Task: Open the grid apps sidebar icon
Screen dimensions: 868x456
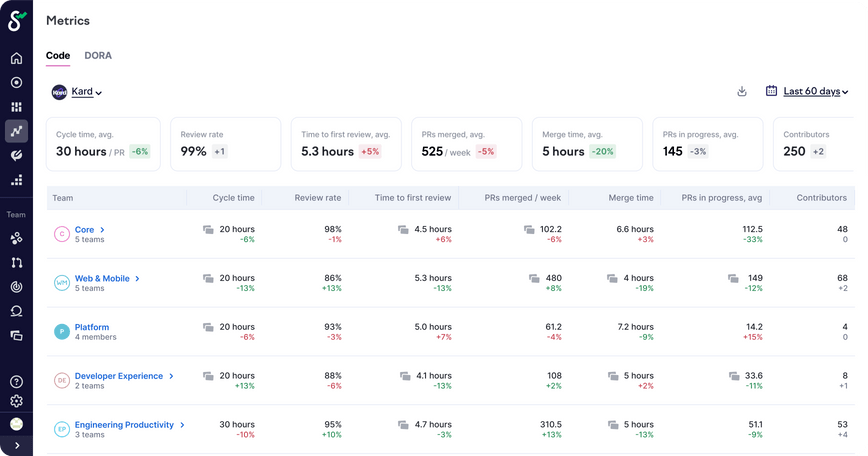Action: [x=17, y=107]
